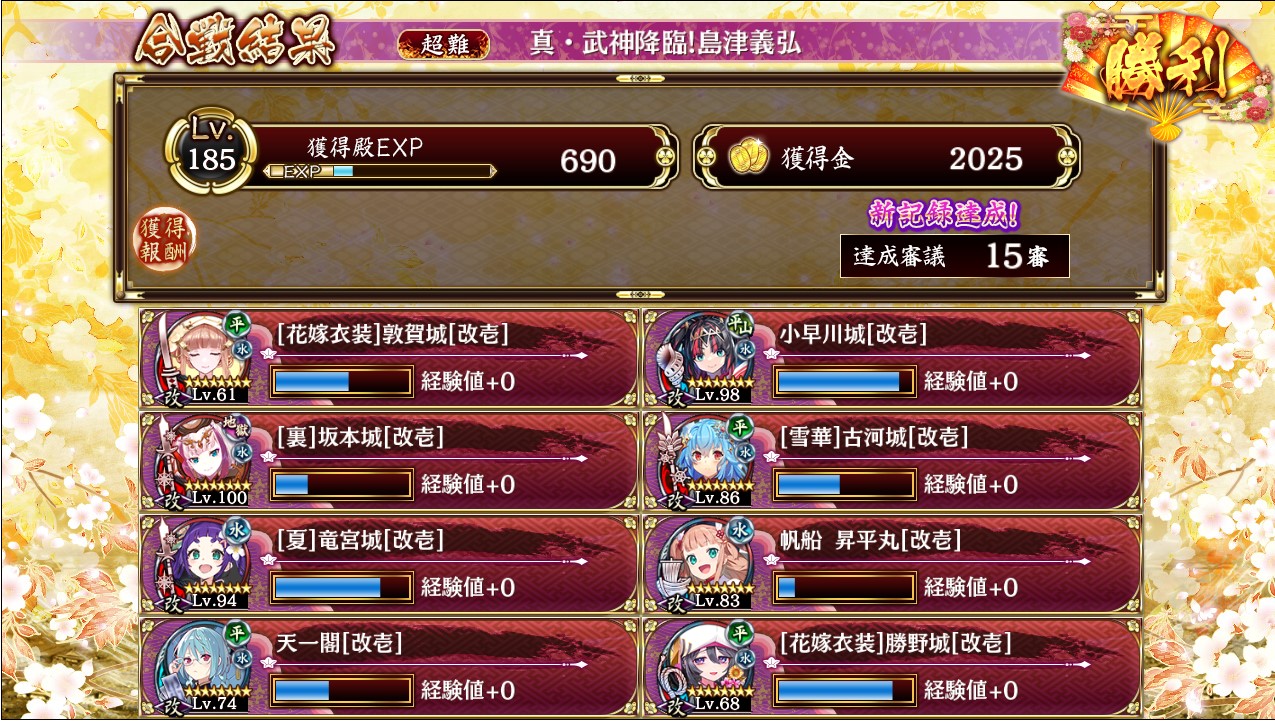Click the 平山 terrain badge on 小早川城
This screenshot has width=1275, height=722.
click(x=739, y=323)
